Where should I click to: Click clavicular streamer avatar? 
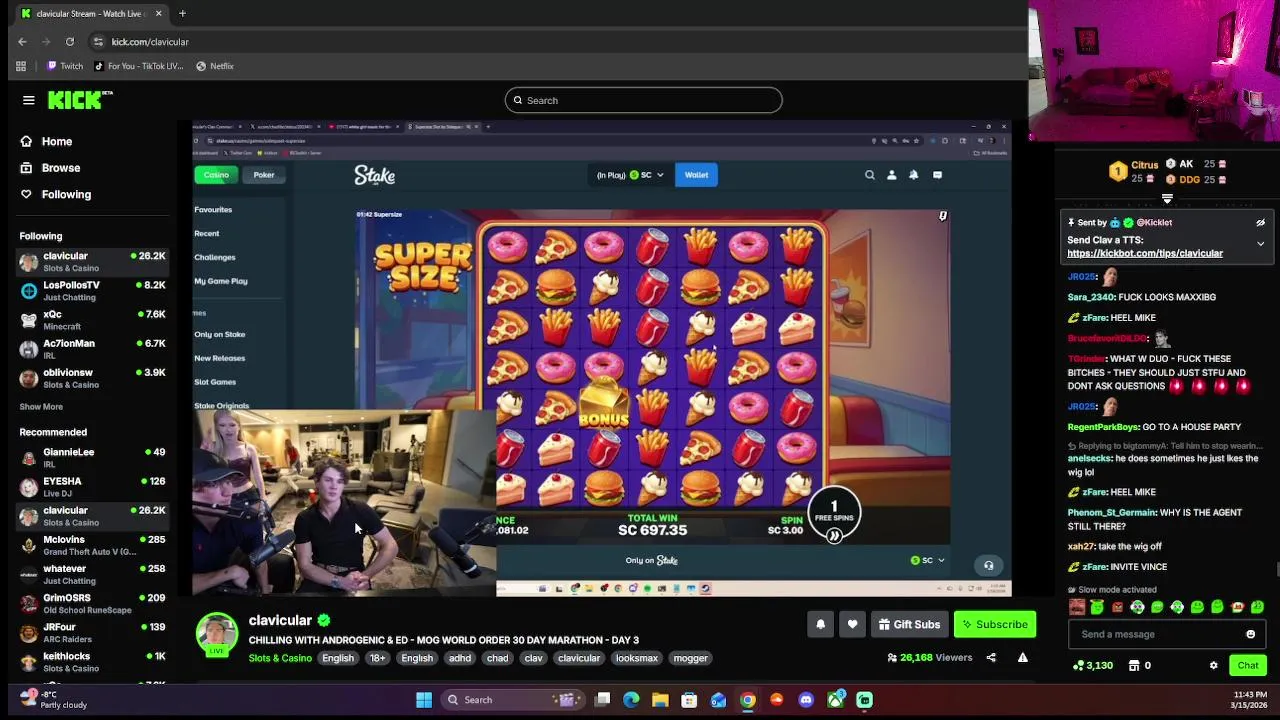216,634
